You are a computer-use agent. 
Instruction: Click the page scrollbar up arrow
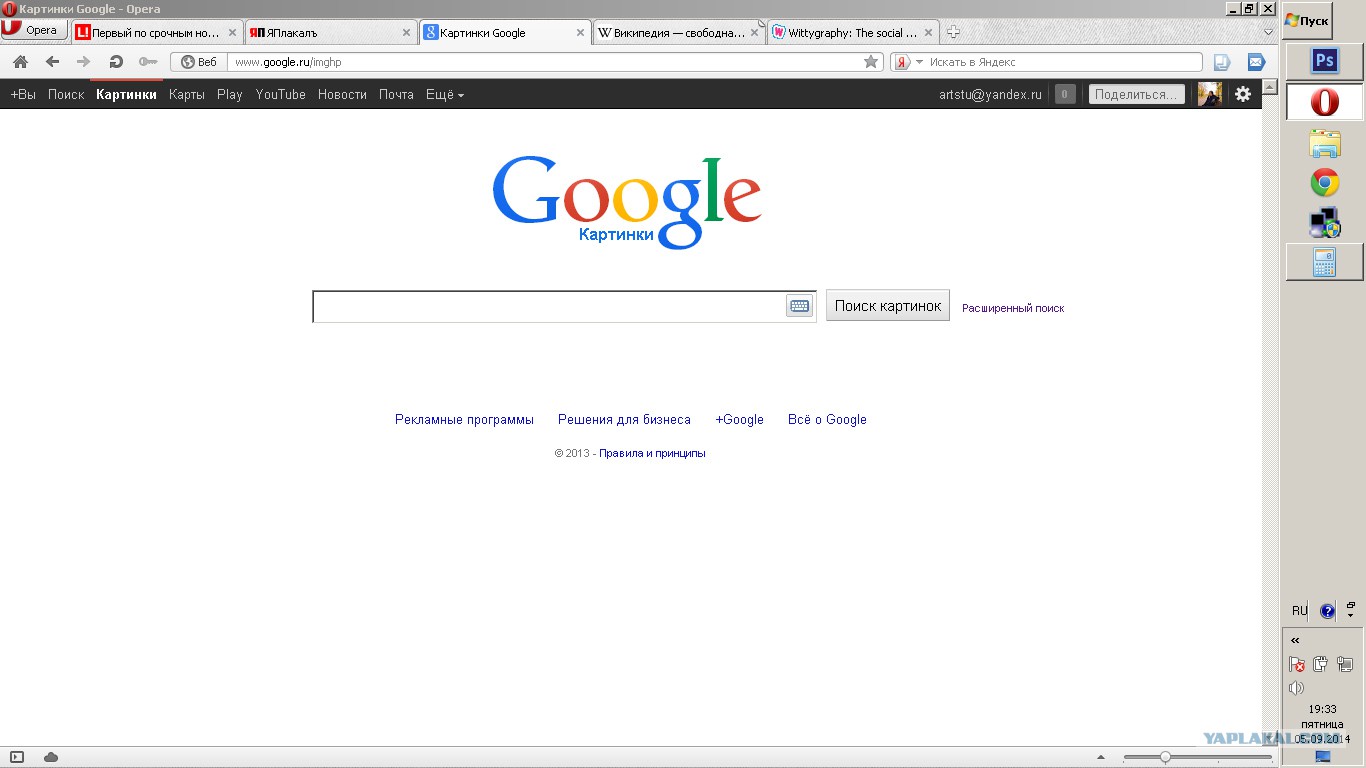point(1270,87)
